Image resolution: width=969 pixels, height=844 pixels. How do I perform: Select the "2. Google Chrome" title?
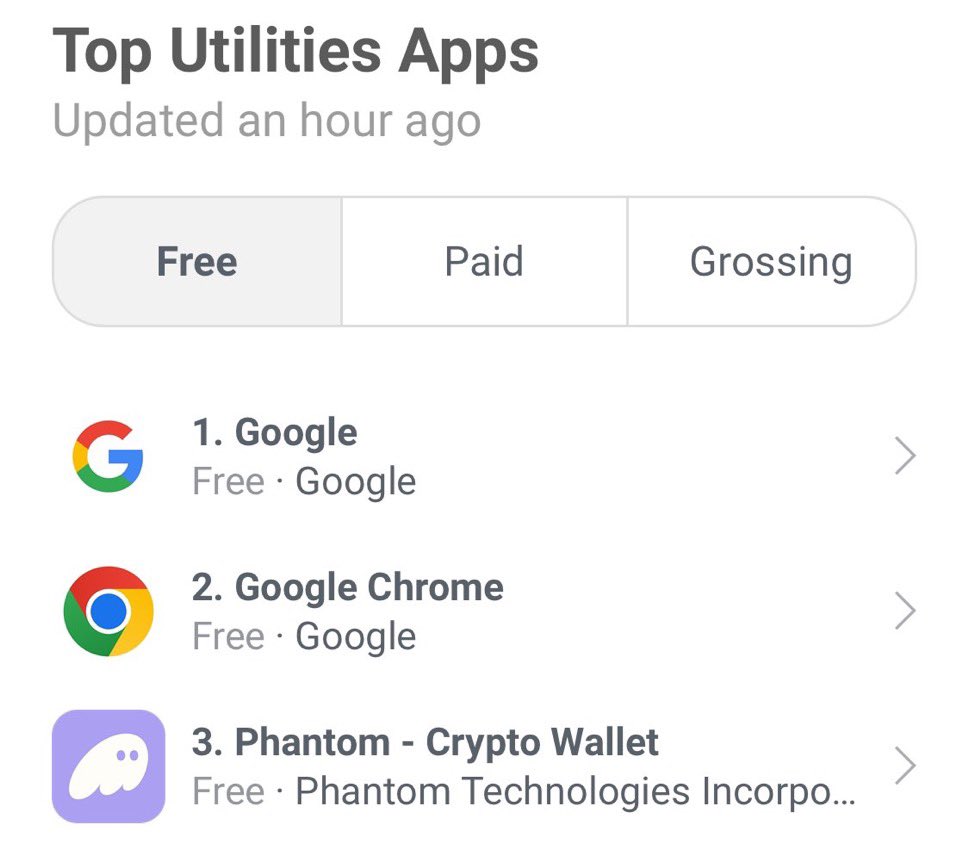click(x=348, y=587)
